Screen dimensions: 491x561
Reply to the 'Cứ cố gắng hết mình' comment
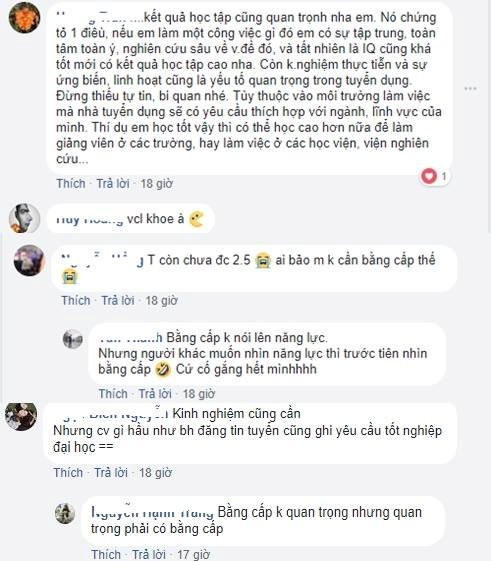(x=155, y=394)
